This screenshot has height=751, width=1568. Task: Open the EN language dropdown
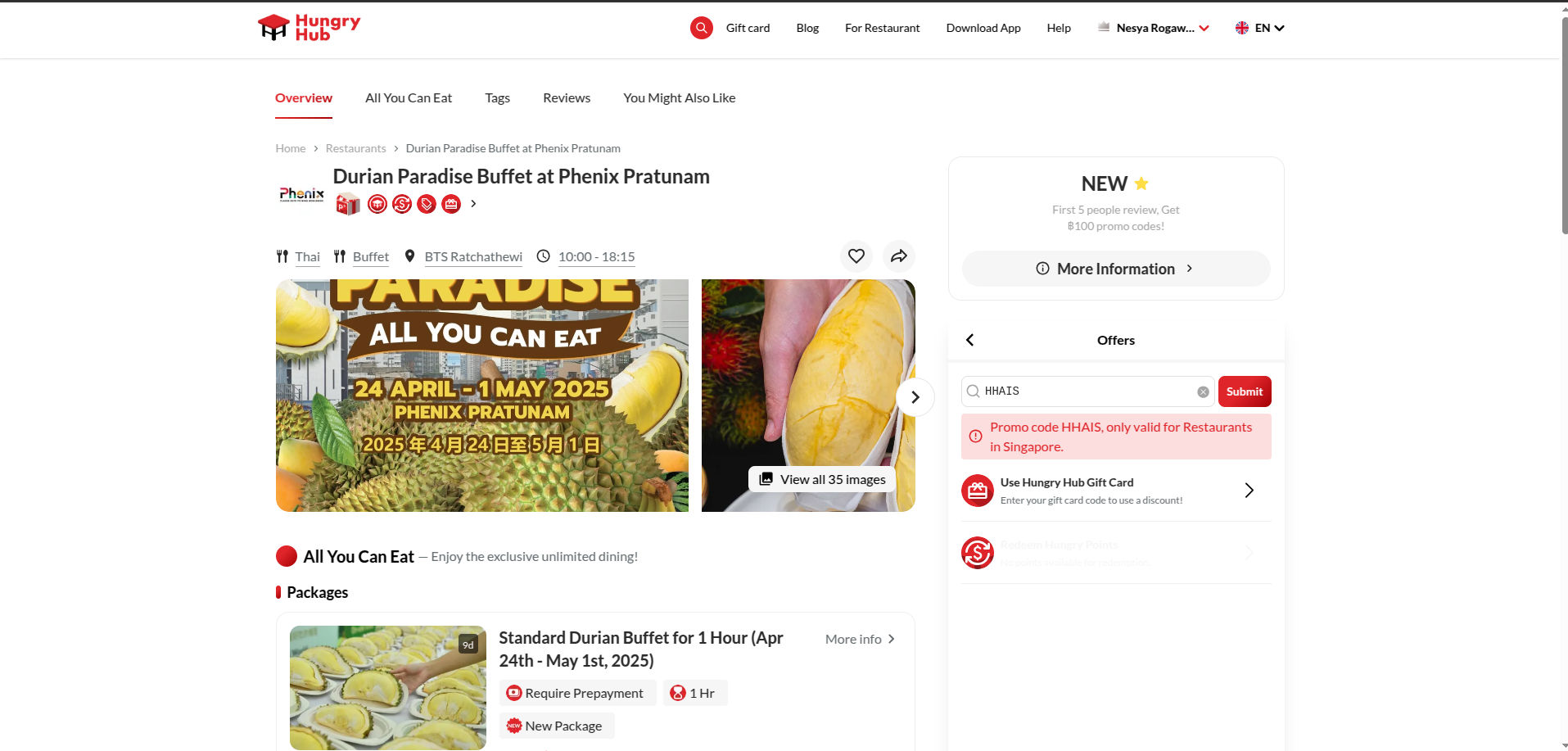pyautogui.click(x=1261, y=28)
